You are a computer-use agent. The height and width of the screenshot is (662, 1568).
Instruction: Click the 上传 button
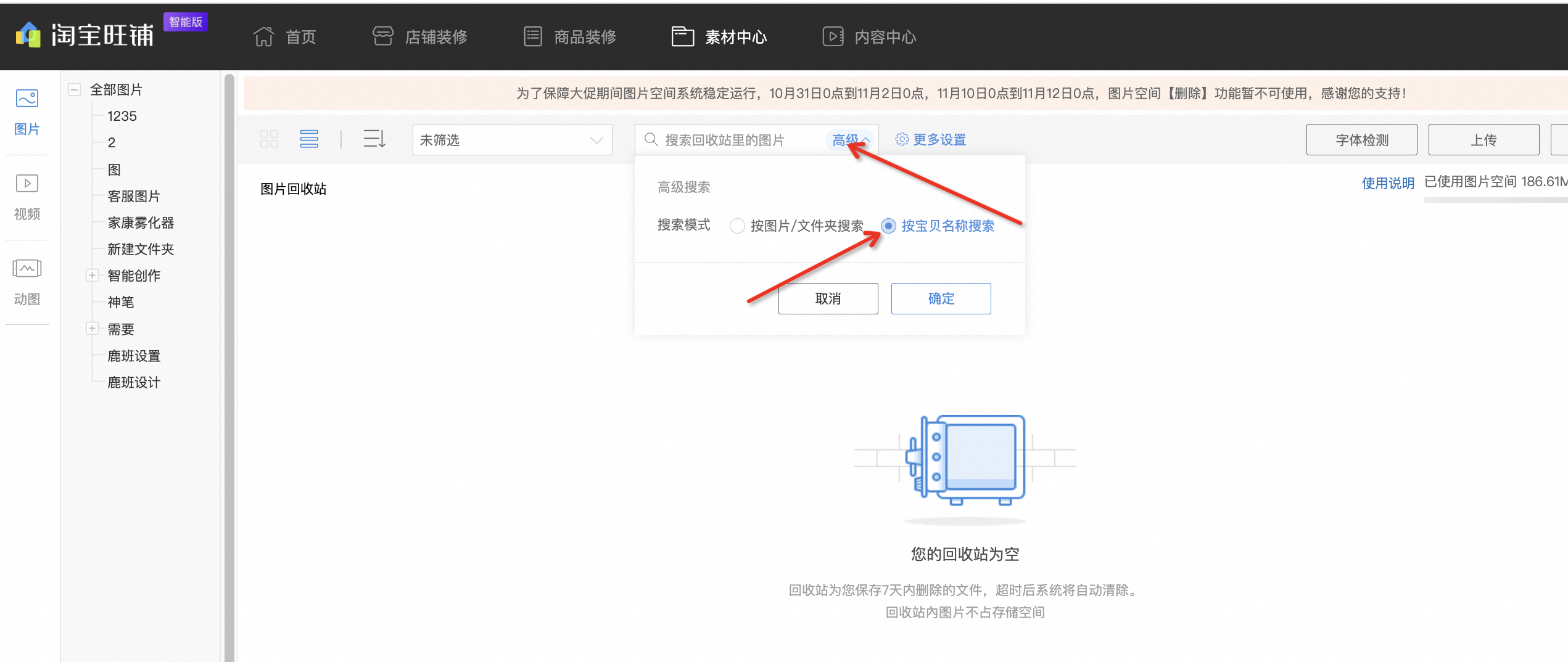(1483, 140)
